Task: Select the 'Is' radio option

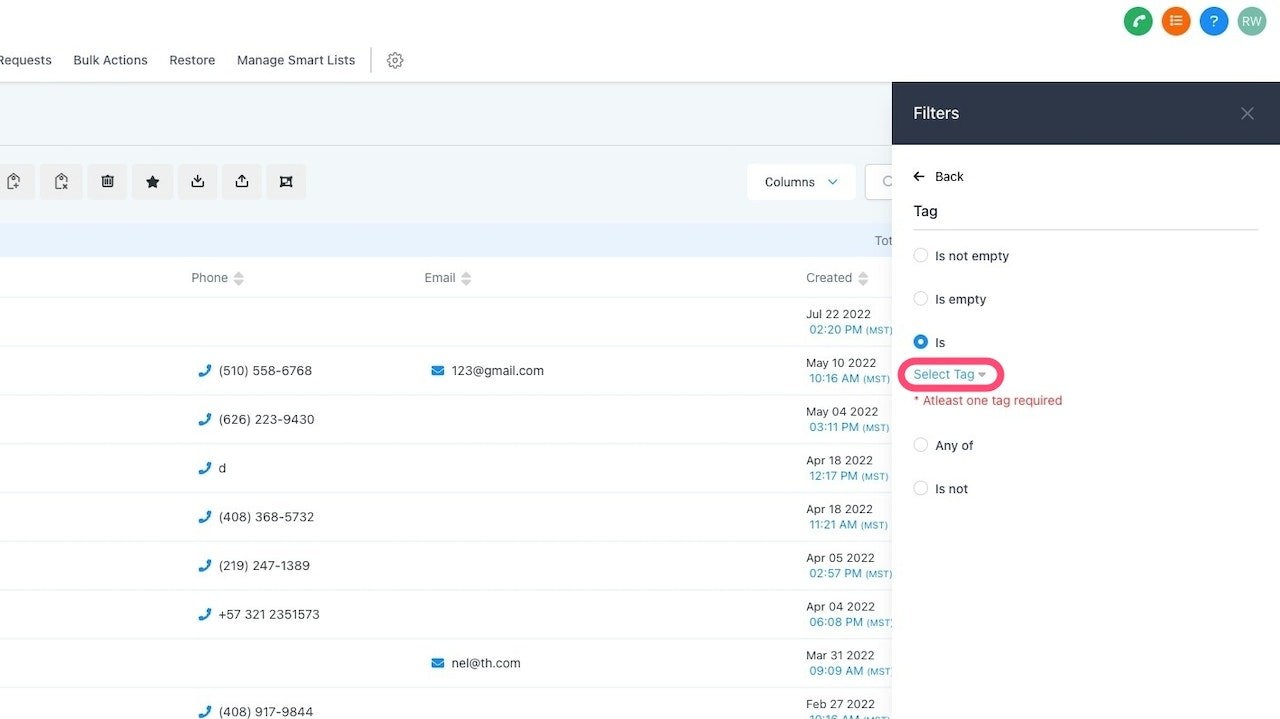Action: [x=921, y=342]
